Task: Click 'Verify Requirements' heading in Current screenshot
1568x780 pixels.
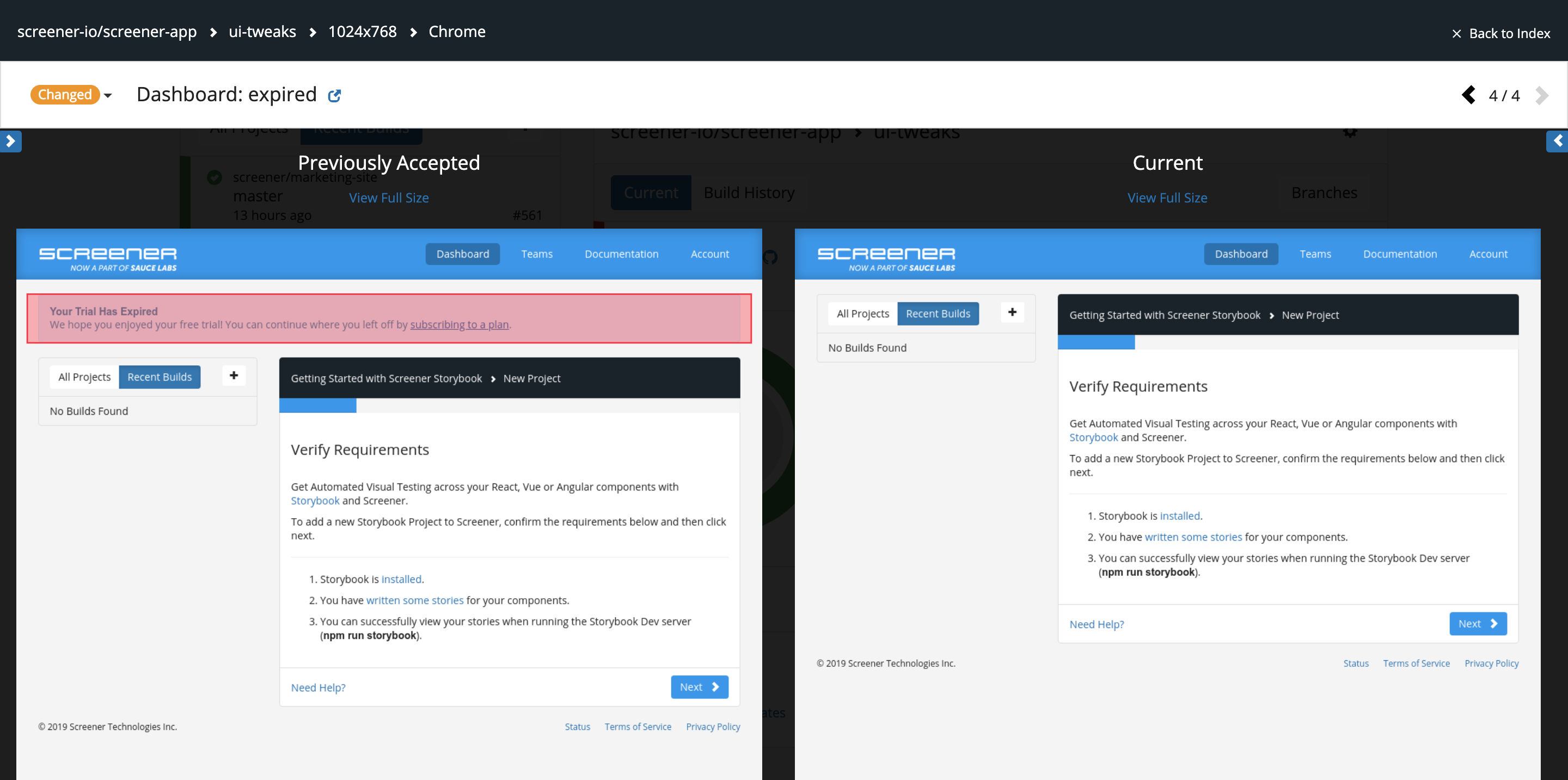Action: click(1138, 386)
